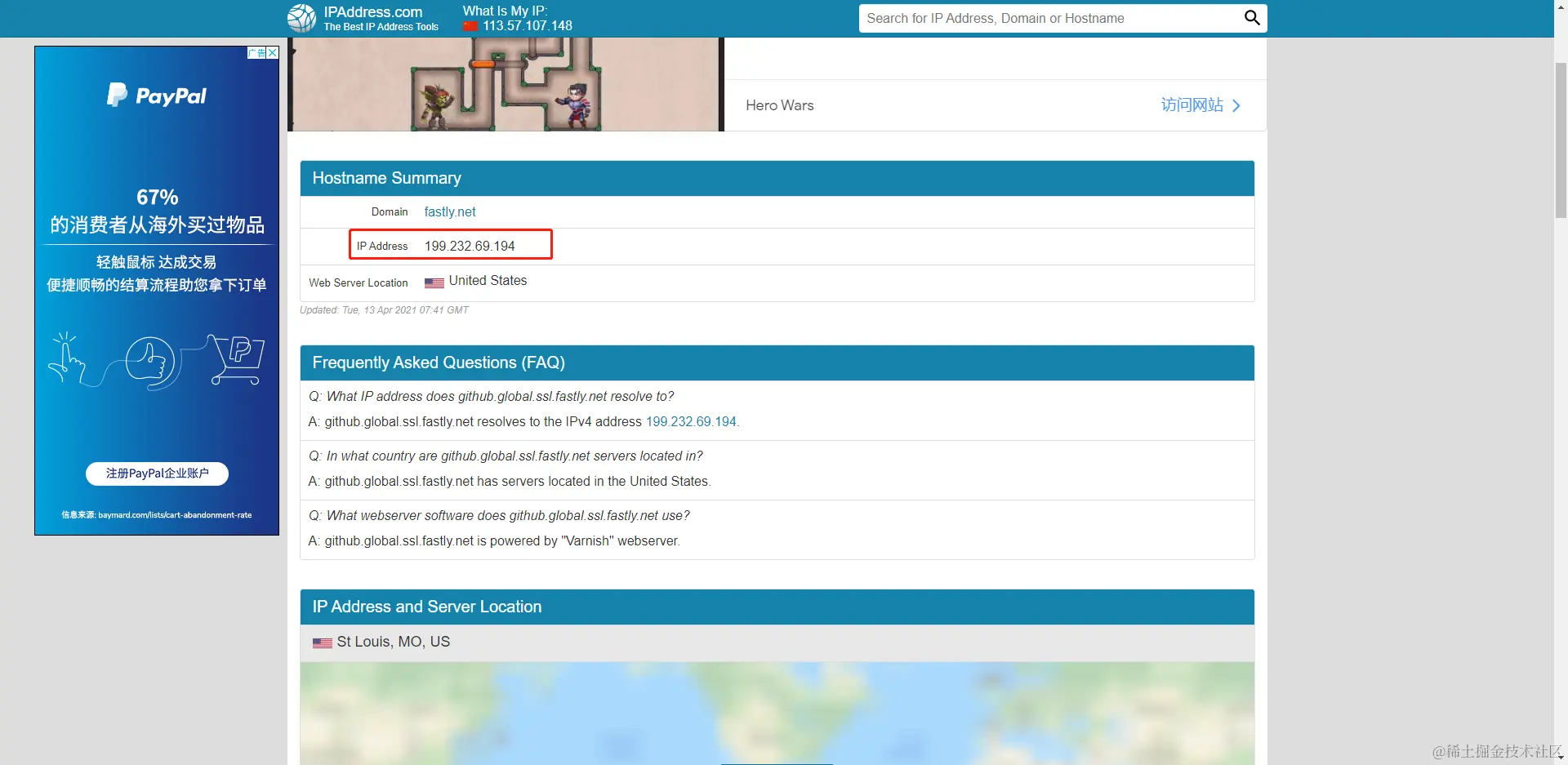Click the China flag next to my IP
Viewport: 1568px width, 765px height.
tap(470, 26)
